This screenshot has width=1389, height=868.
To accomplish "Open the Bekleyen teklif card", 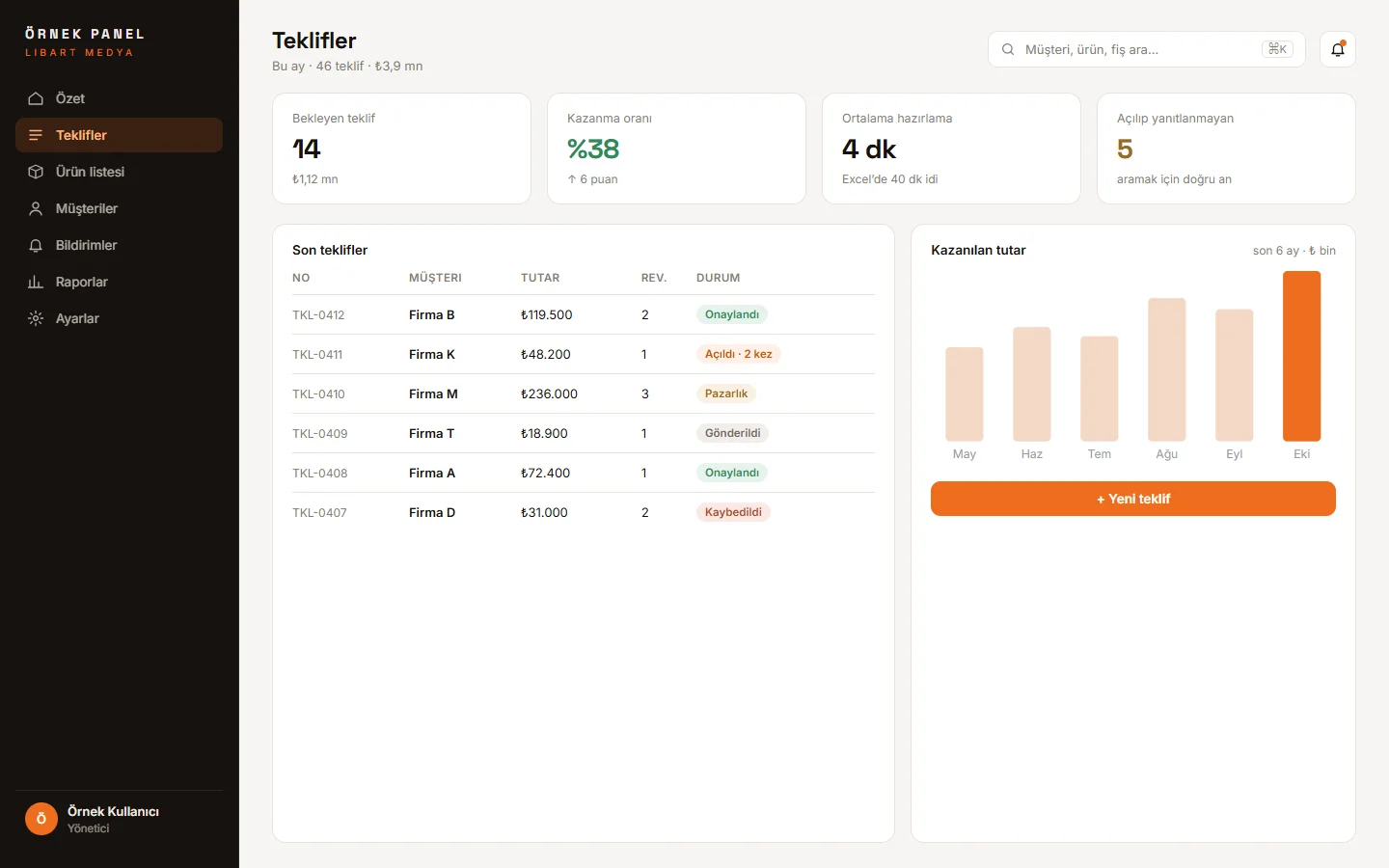I will [401, 149].
